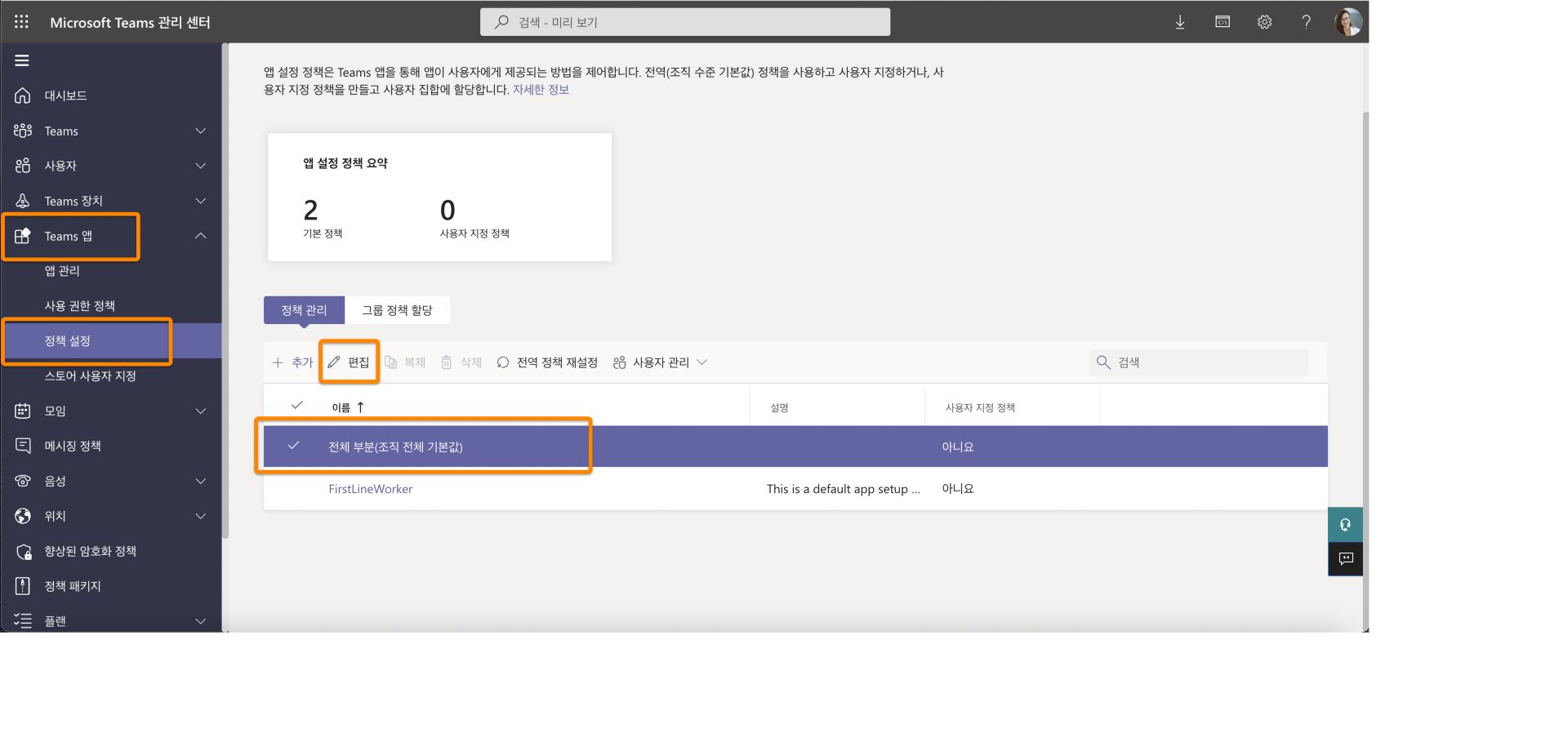Click the 설명 column header
Screen dimensions: 1568x746
[x=780, y=407]
